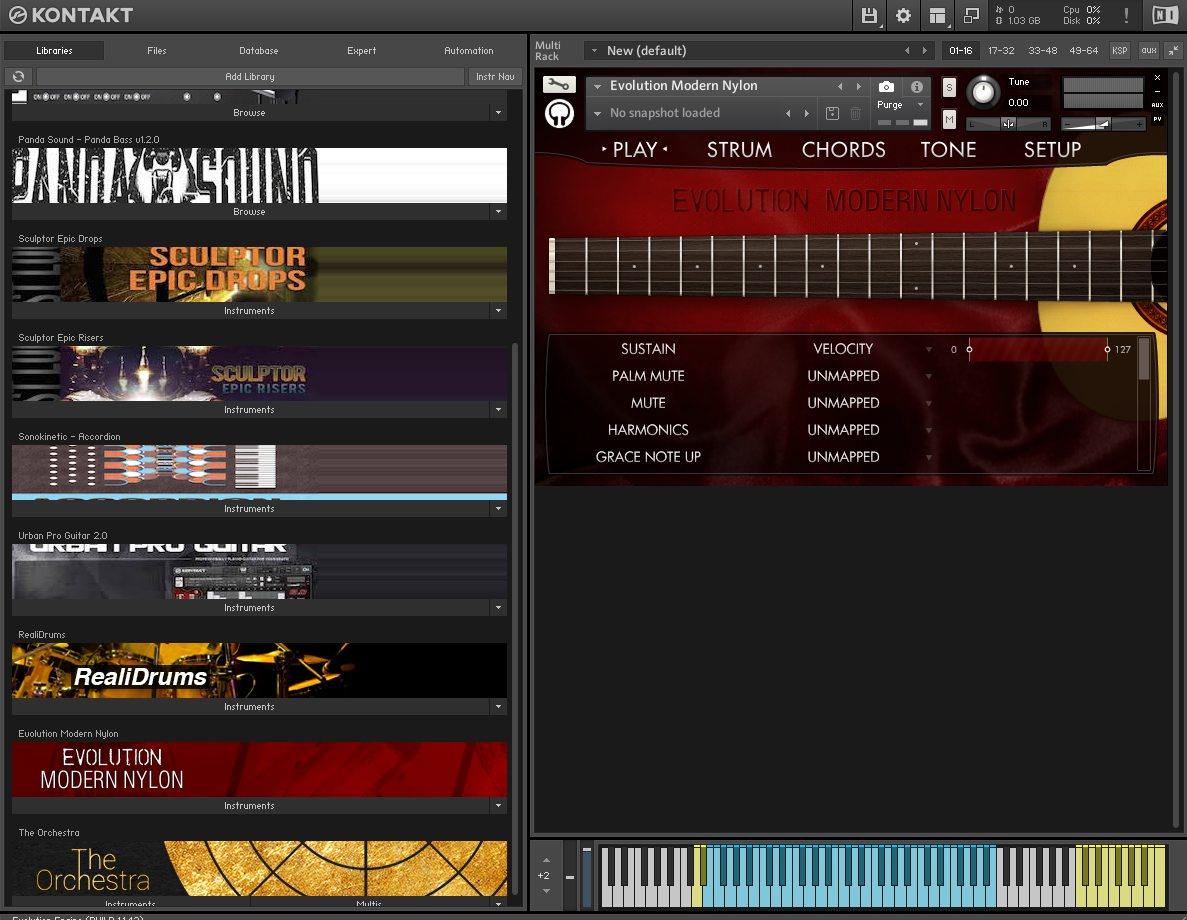Go to previous multi preset arrow

pos(907,51)
